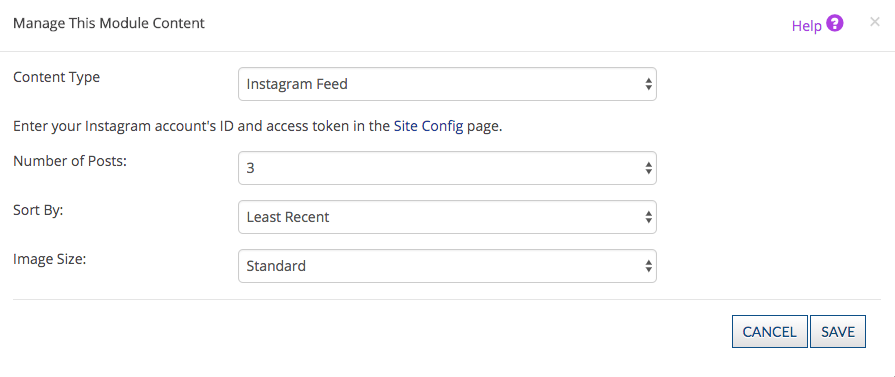Click the up-down arrows on Least Recent selector
The width and height of the screenshot is (895, 377).
[x=648, y=217]
